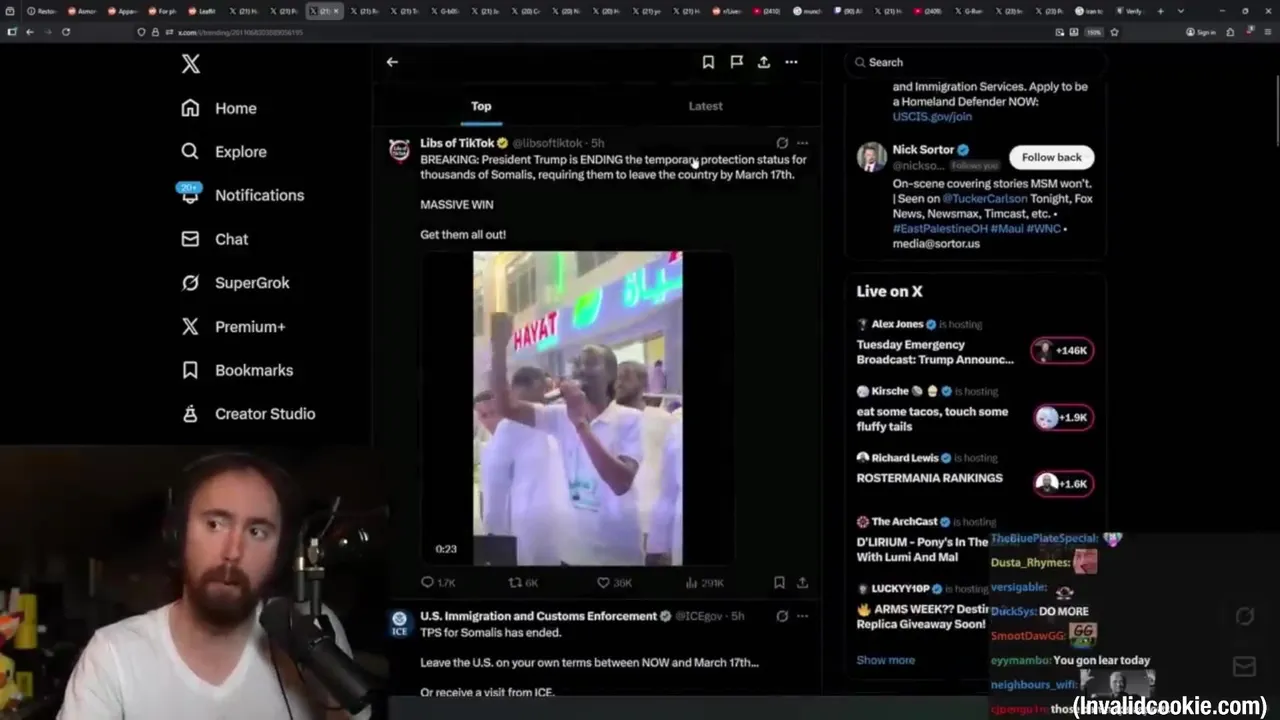Click U.S. Immigration and Customs Enforcement name
Screen dimensions: 1280x720
538,616
